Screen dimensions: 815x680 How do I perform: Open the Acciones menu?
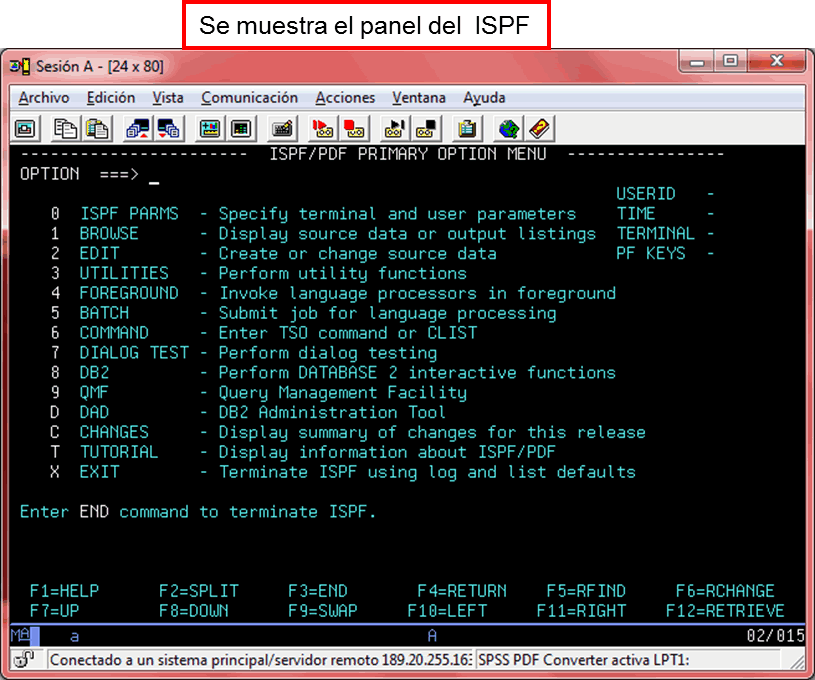tap(345, 98)
